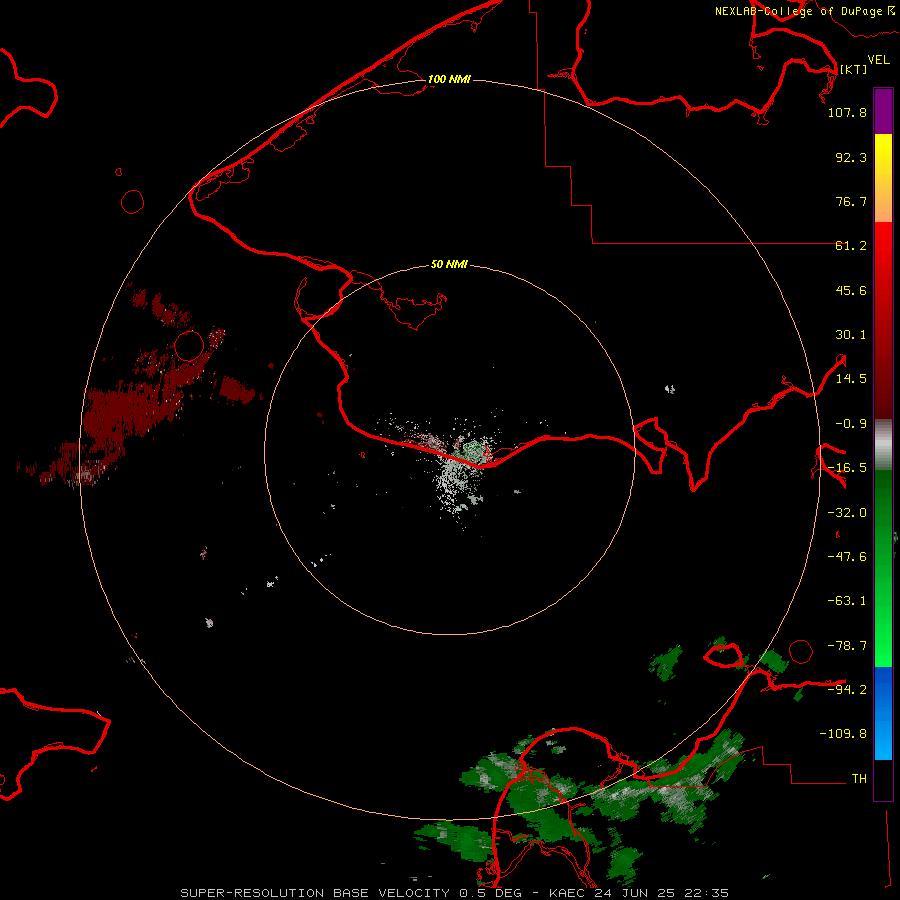Click the 30.1 velocity scale value
This screenshot has width=900, height=900.
point(851,335)
